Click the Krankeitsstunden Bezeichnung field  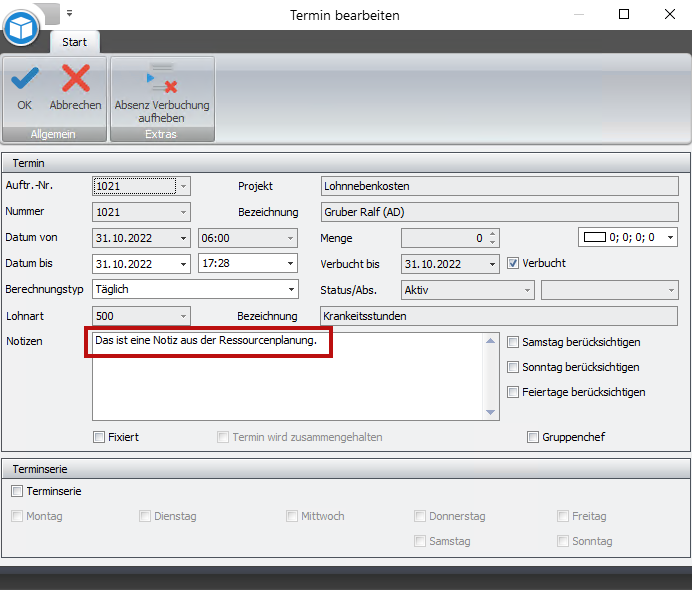coord(499,316)
